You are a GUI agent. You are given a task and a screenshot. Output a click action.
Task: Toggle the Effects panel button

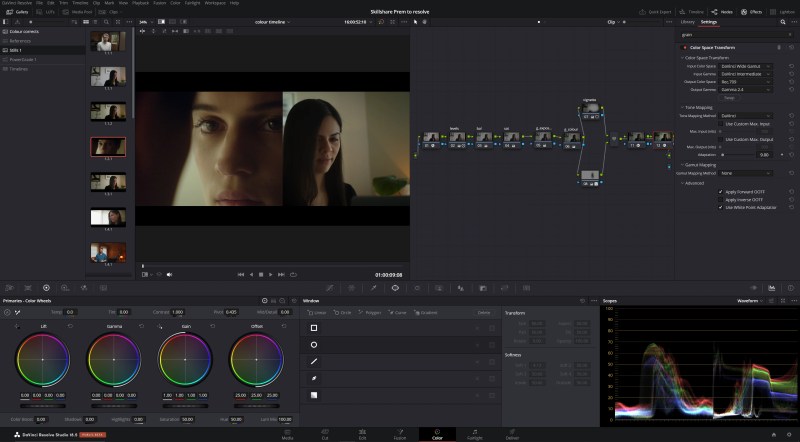pos(752,12)
